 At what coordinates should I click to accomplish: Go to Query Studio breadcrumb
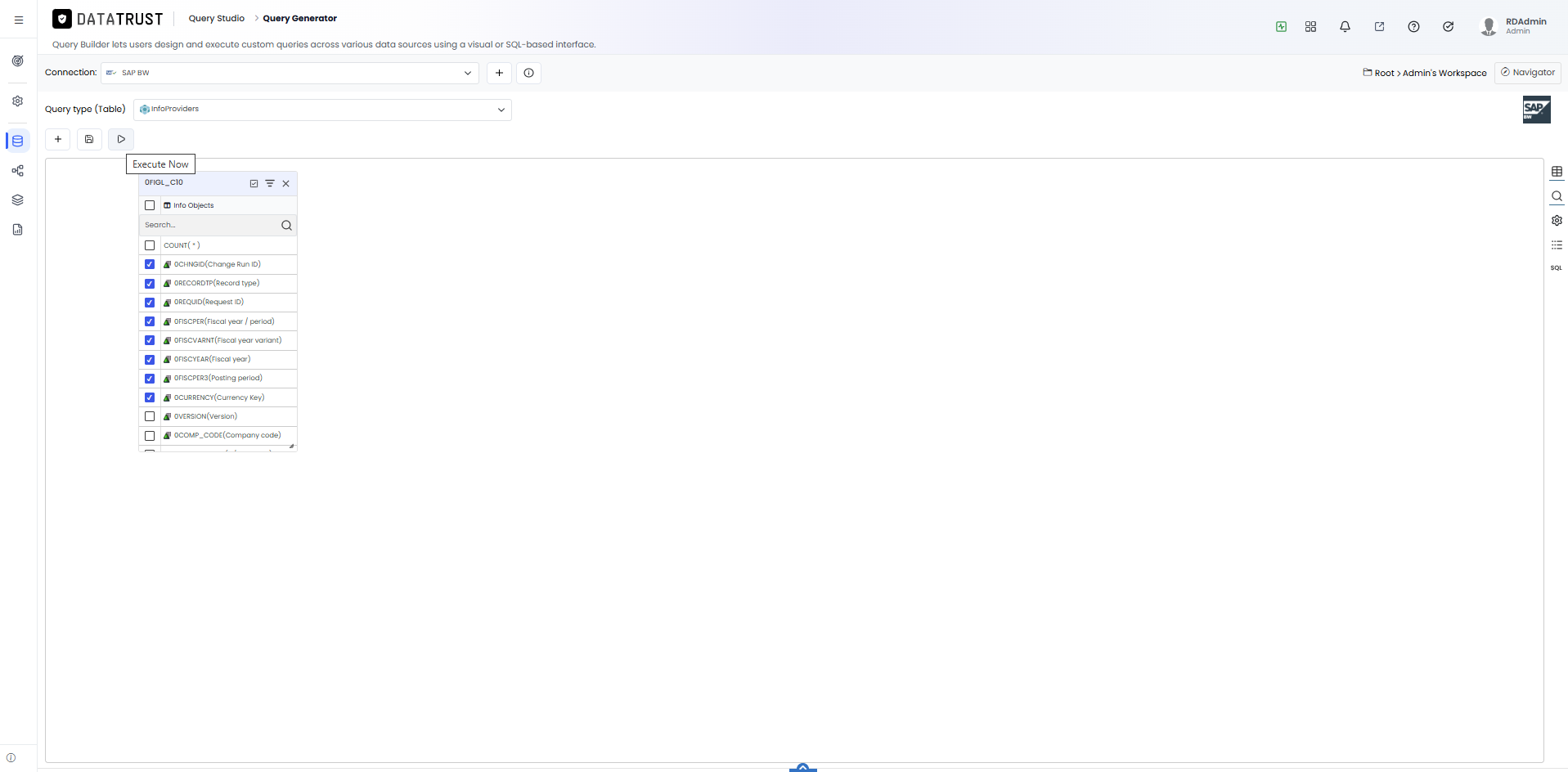tap(217, 18)
